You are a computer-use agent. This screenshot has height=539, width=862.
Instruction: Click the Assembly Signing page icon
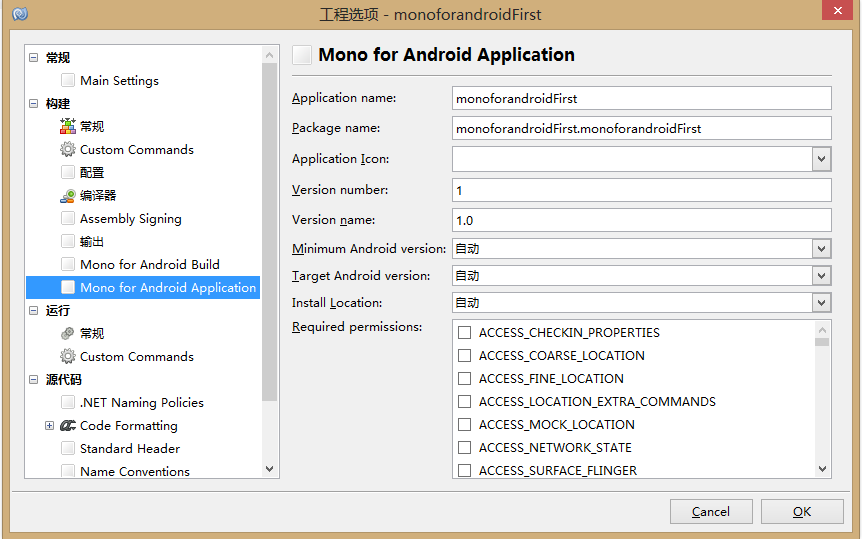coord(68,218)
